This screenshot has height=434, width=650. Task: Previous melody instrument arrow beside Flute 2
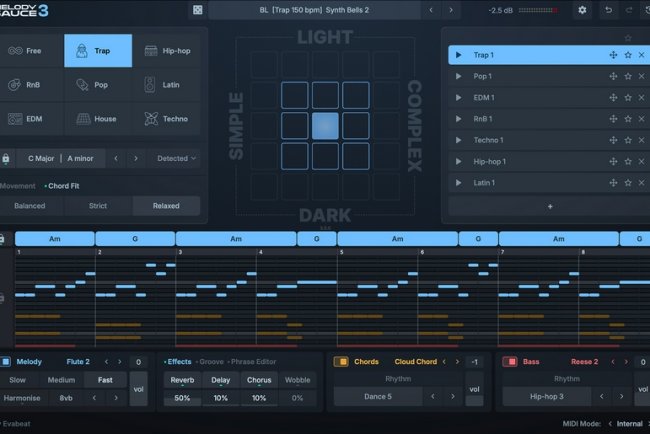[x=107, y=362]
